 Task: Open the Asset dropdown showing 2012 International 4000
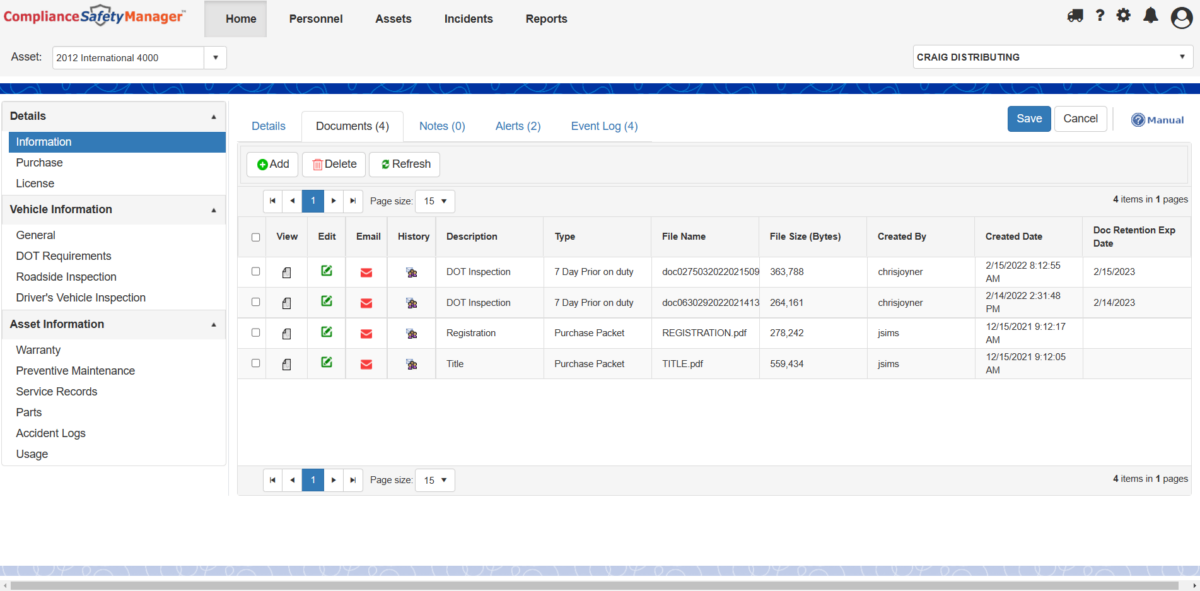click(x=214, y=57)
